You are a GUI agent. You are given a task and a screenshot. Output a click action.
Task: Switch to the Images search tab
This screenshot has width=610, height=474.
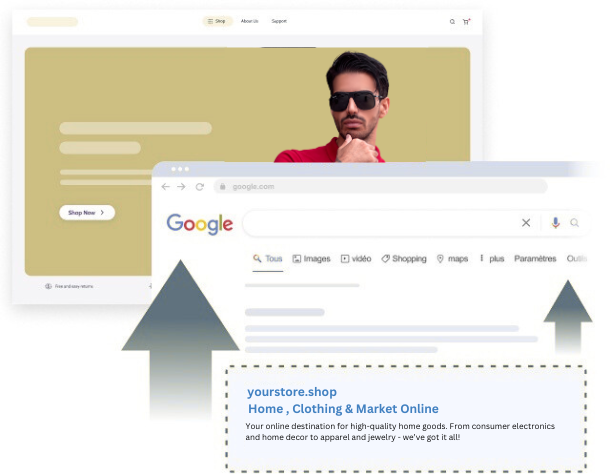[311, 259]
